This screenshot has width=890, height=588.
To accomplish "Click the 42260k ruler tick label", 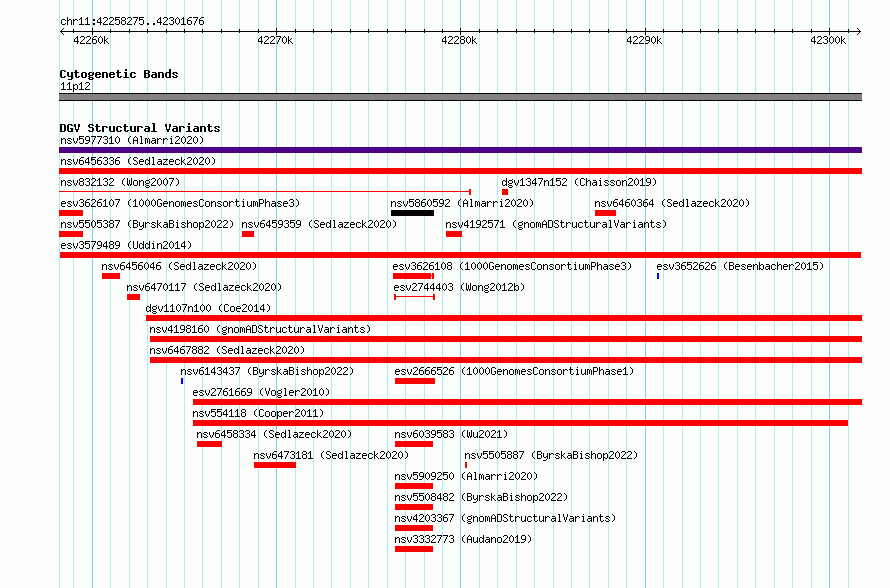I will coord(91,40).
